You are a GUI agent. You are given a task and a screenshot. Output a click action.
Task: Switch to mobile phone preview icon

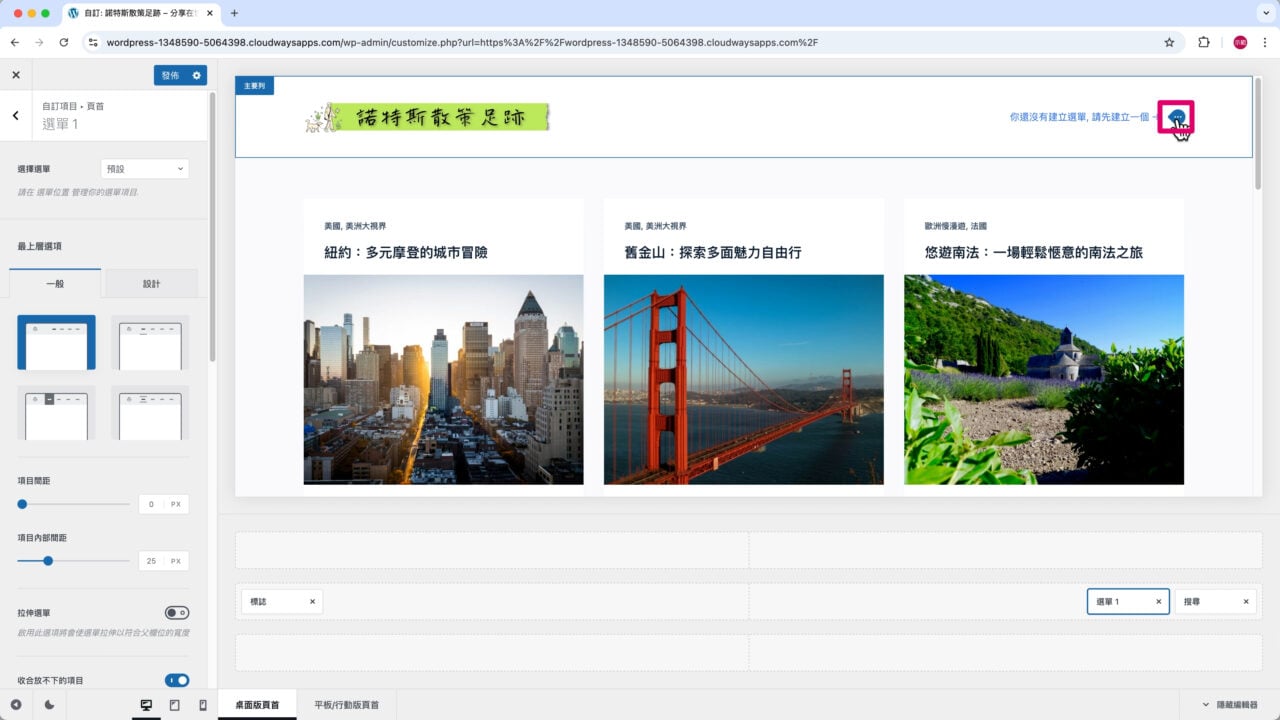203,705
